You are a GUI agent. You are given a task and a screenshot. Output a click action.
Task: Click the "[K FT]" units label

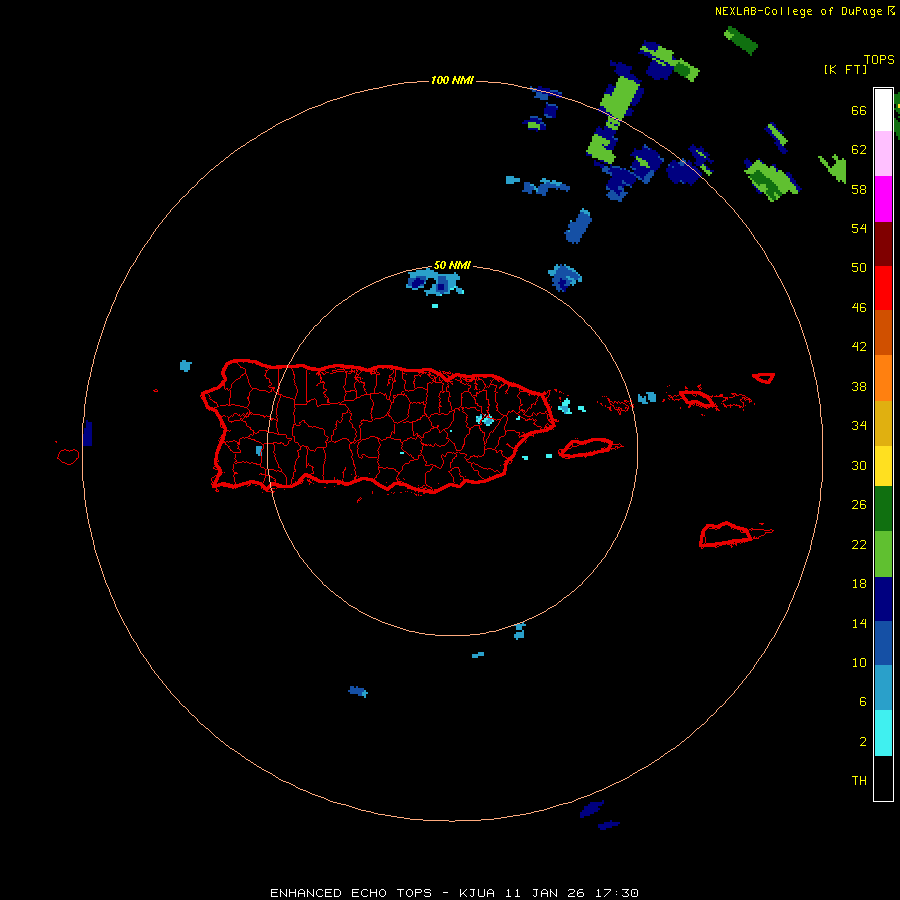pyautogui.click(x=845, y=69)
